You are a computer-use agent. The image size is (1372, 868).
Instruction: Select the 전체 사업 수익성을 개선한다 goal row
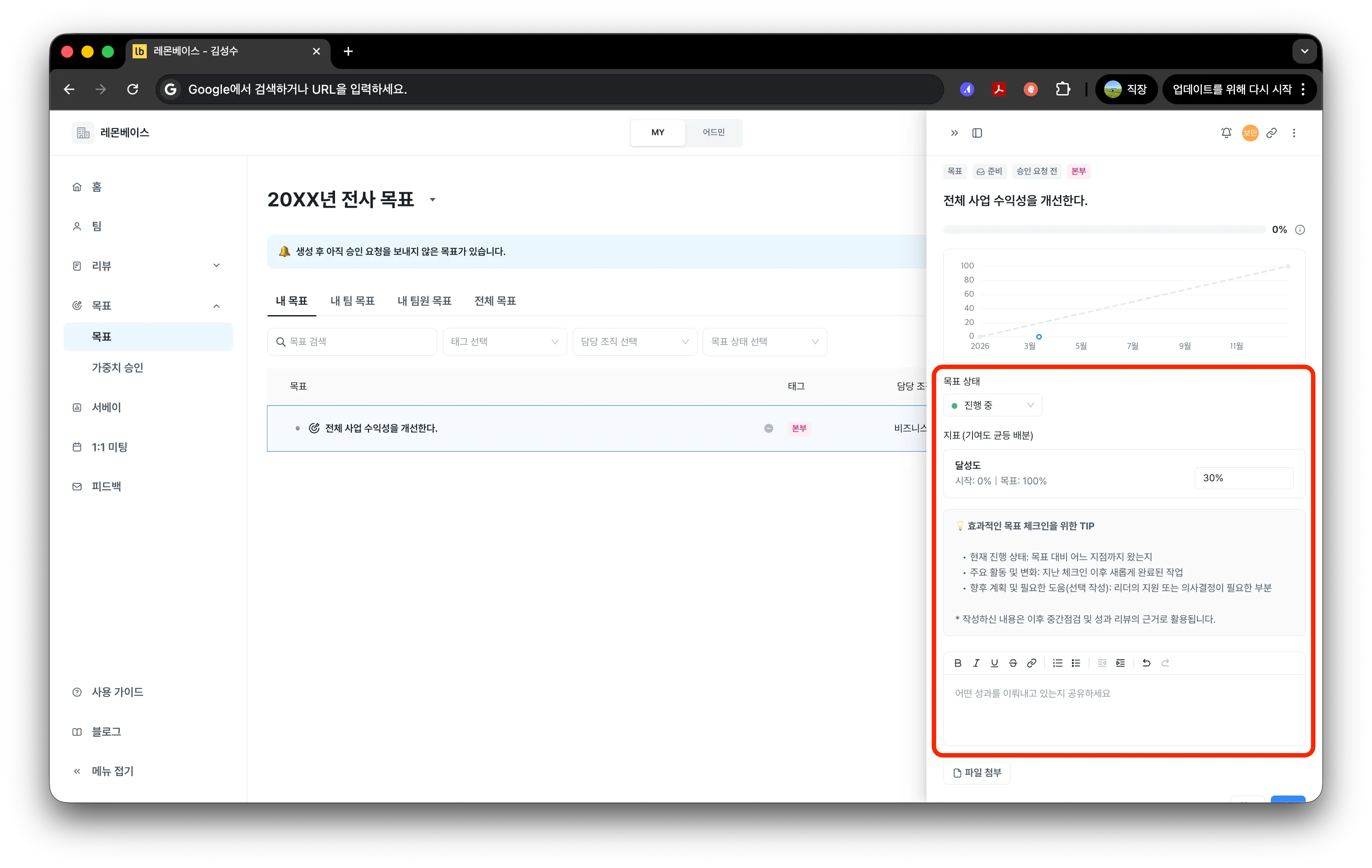pos(597,428)
